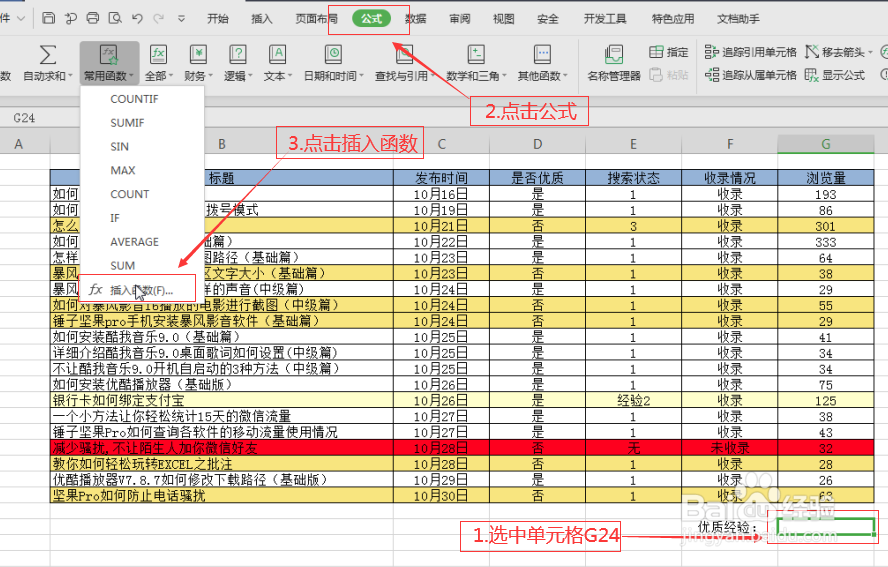
Task: Select column G header
Action: pyautogui.click(x=826, y=144)
